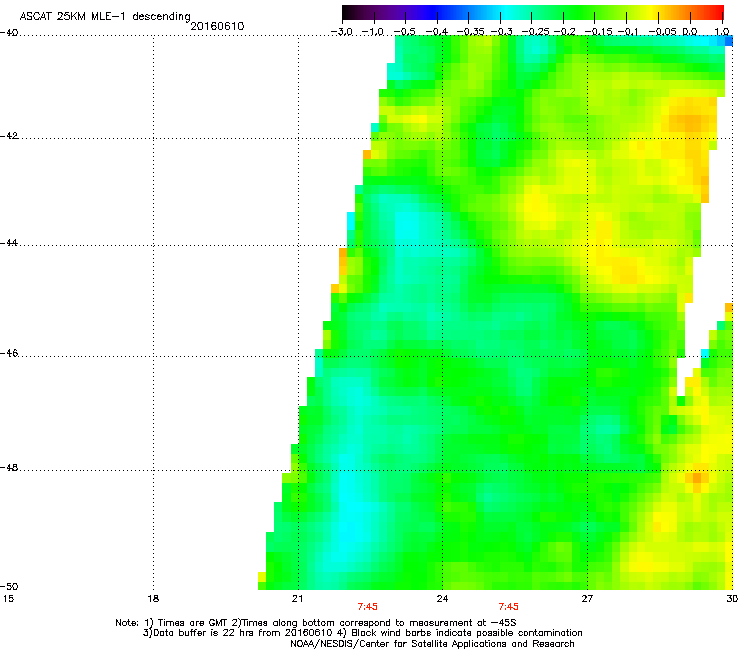Click the color bar label "-3.0"
The width and height of the screenshot is (740, 650).
click(341, 32)
